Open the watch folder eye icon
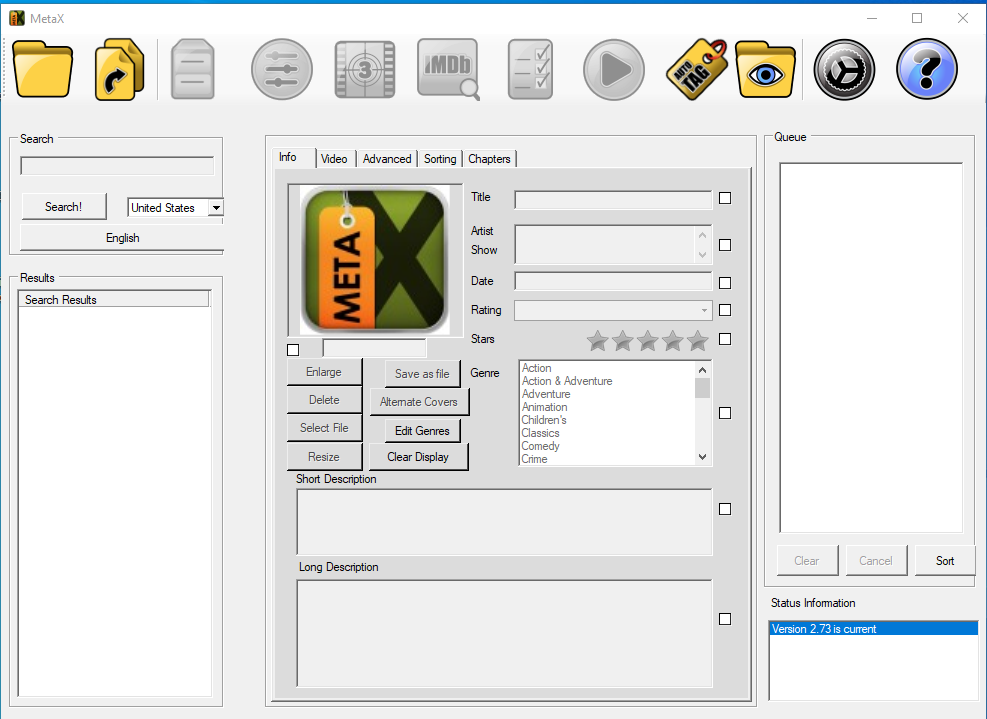The width and height of the screenshot is (987, 719). (765, 69)
